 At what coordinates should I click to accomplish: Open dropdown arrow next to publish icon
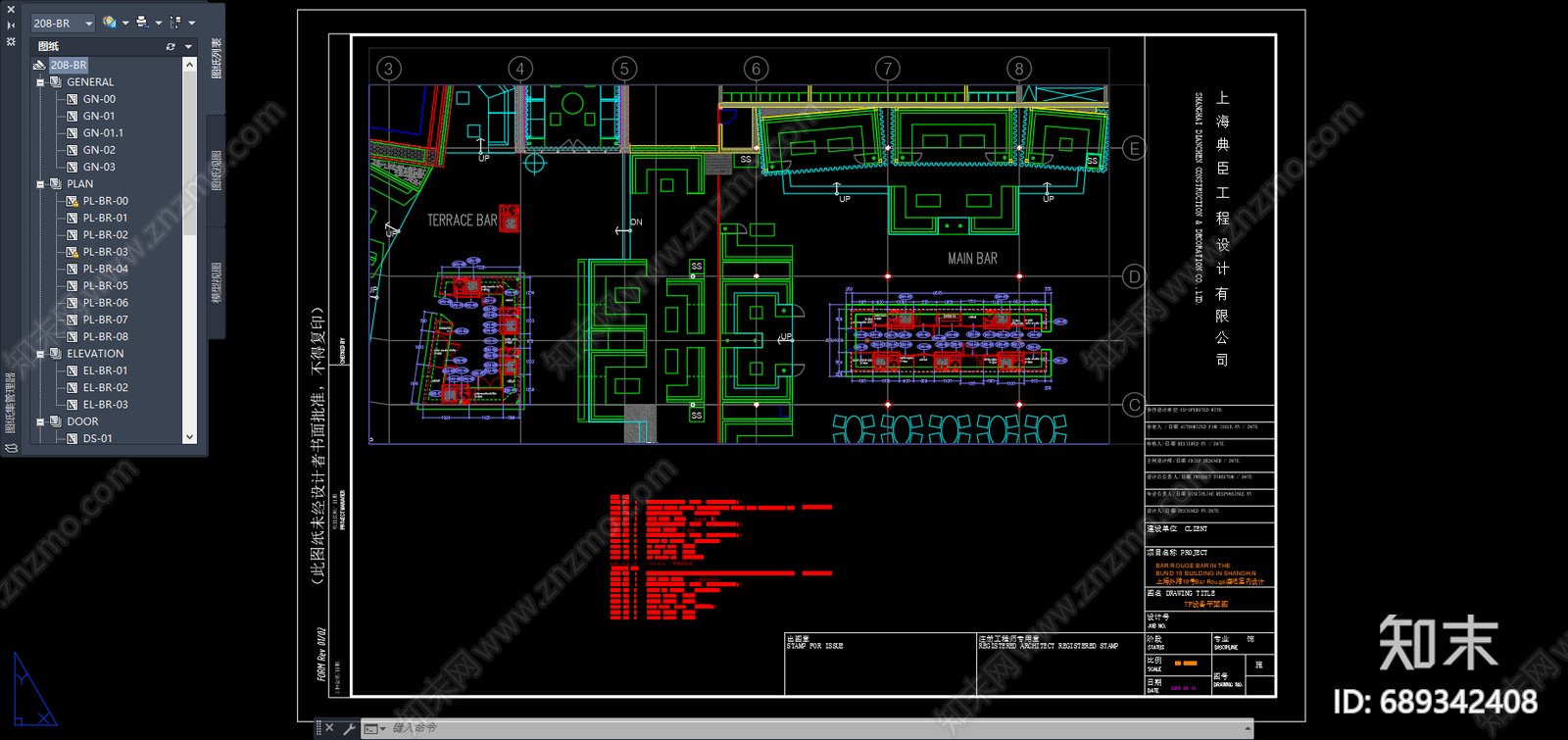pos(125,23)
